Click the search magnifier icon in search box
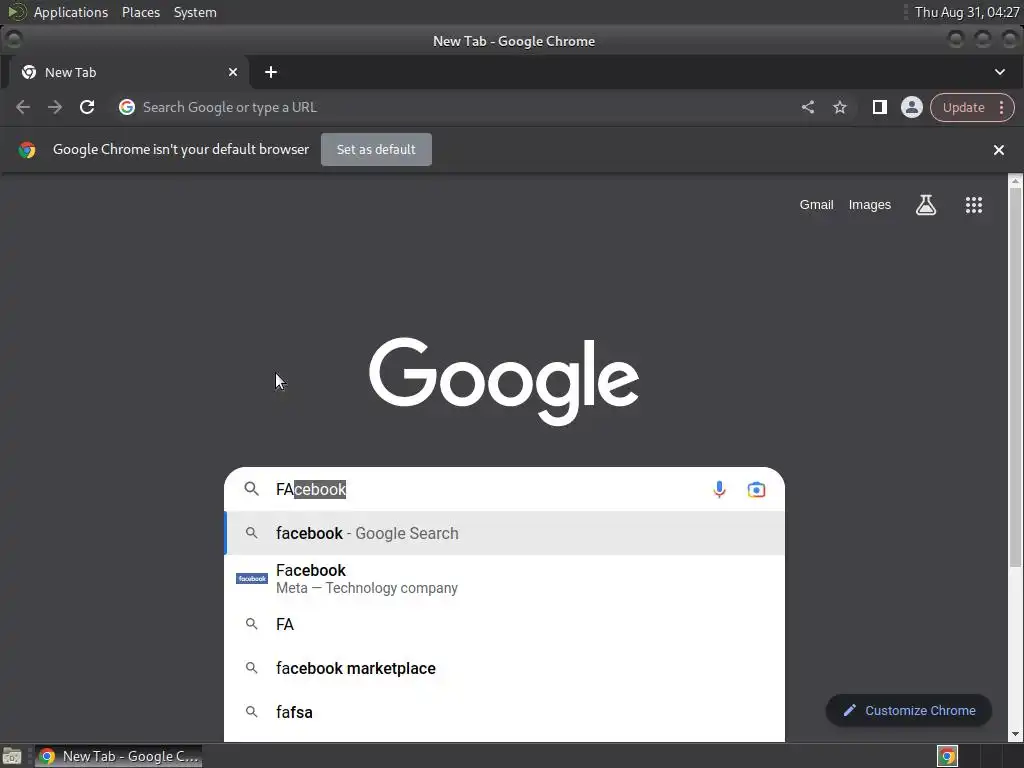 [251, 489]
